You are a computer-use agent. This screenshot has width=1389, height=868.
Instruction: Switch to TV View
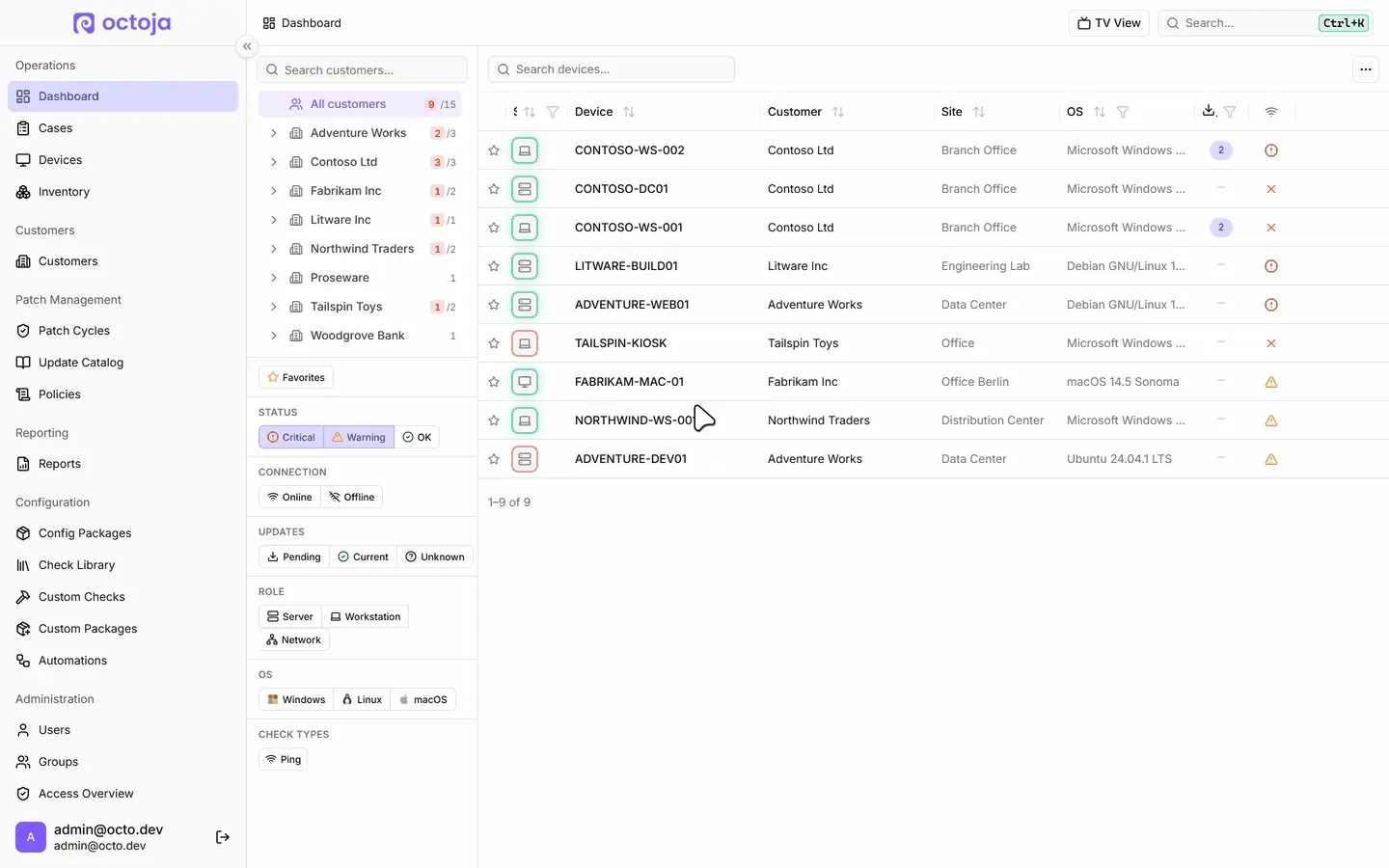[1109, 23]
